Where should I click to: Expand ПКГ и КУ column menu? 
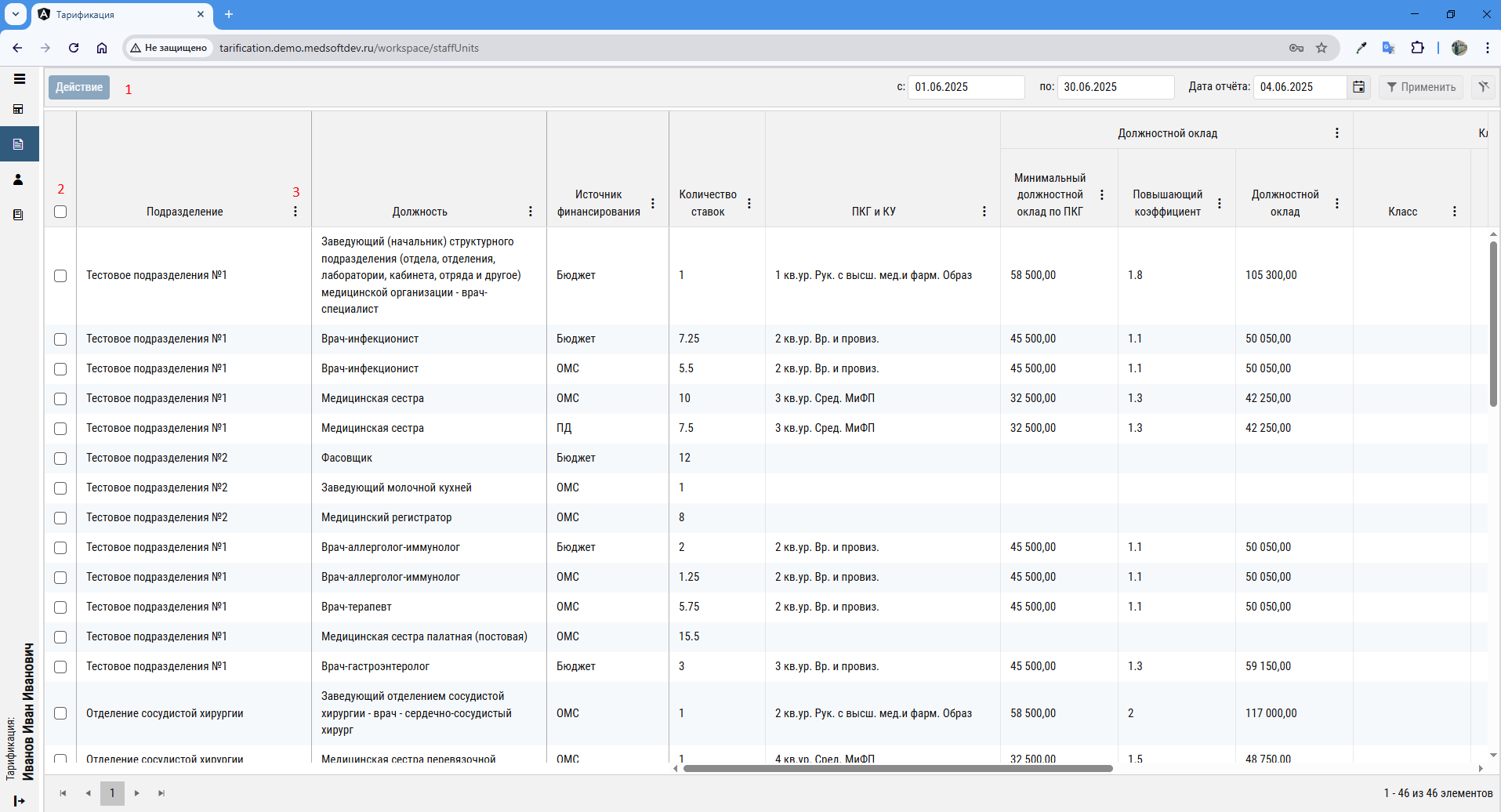pos(984,212)
